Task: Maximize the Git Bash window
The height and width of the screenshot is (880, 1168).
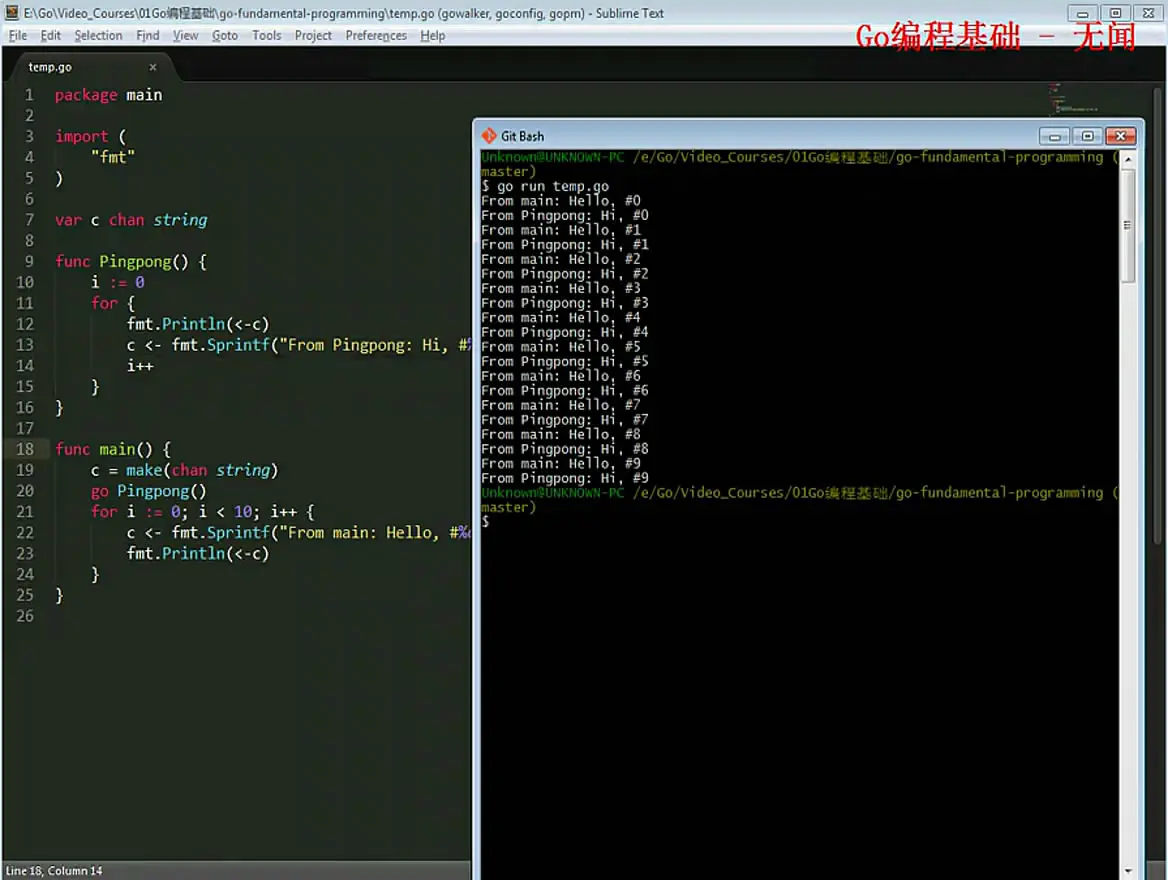Action: [x=1088, y=136]
